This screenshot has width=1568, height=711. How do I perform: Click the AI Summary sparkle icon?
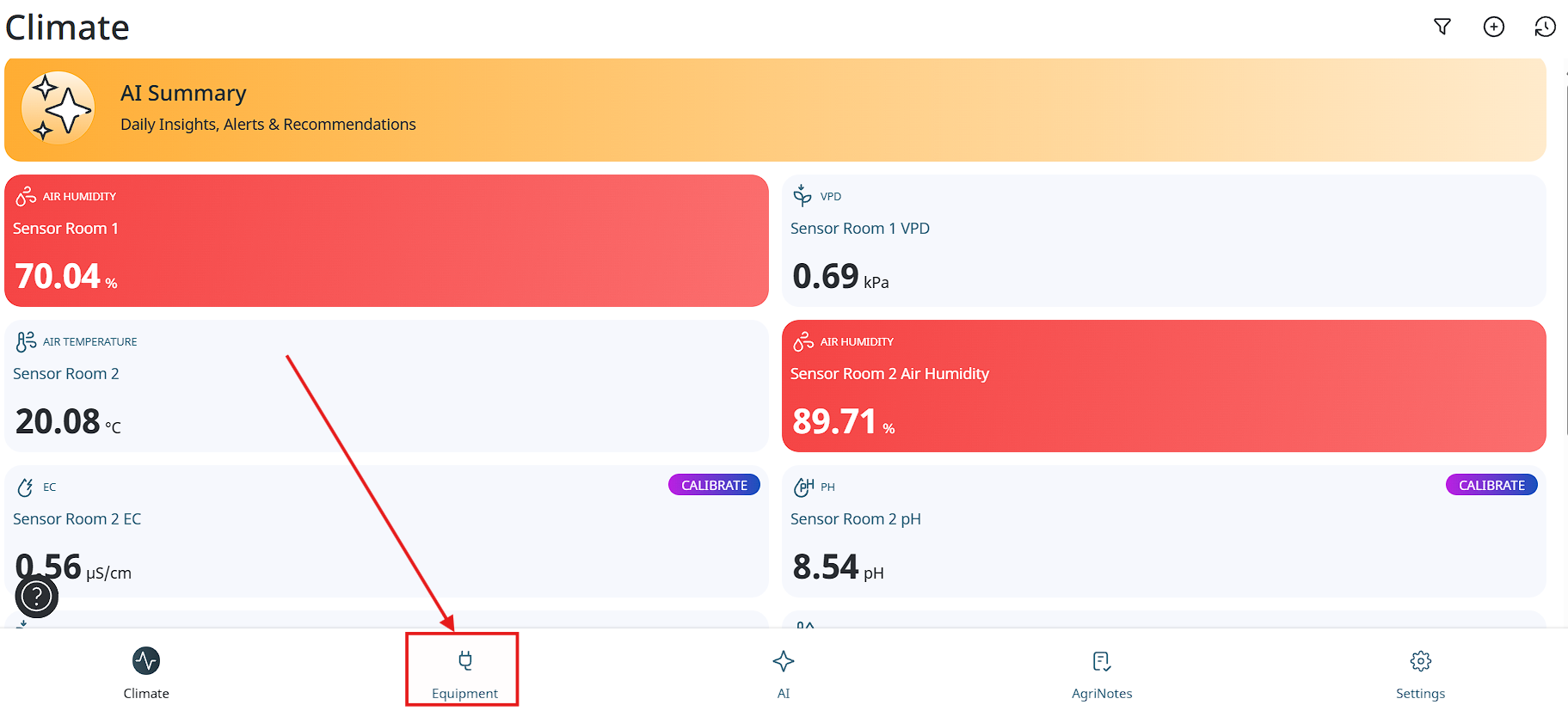(x=58, y=109)
